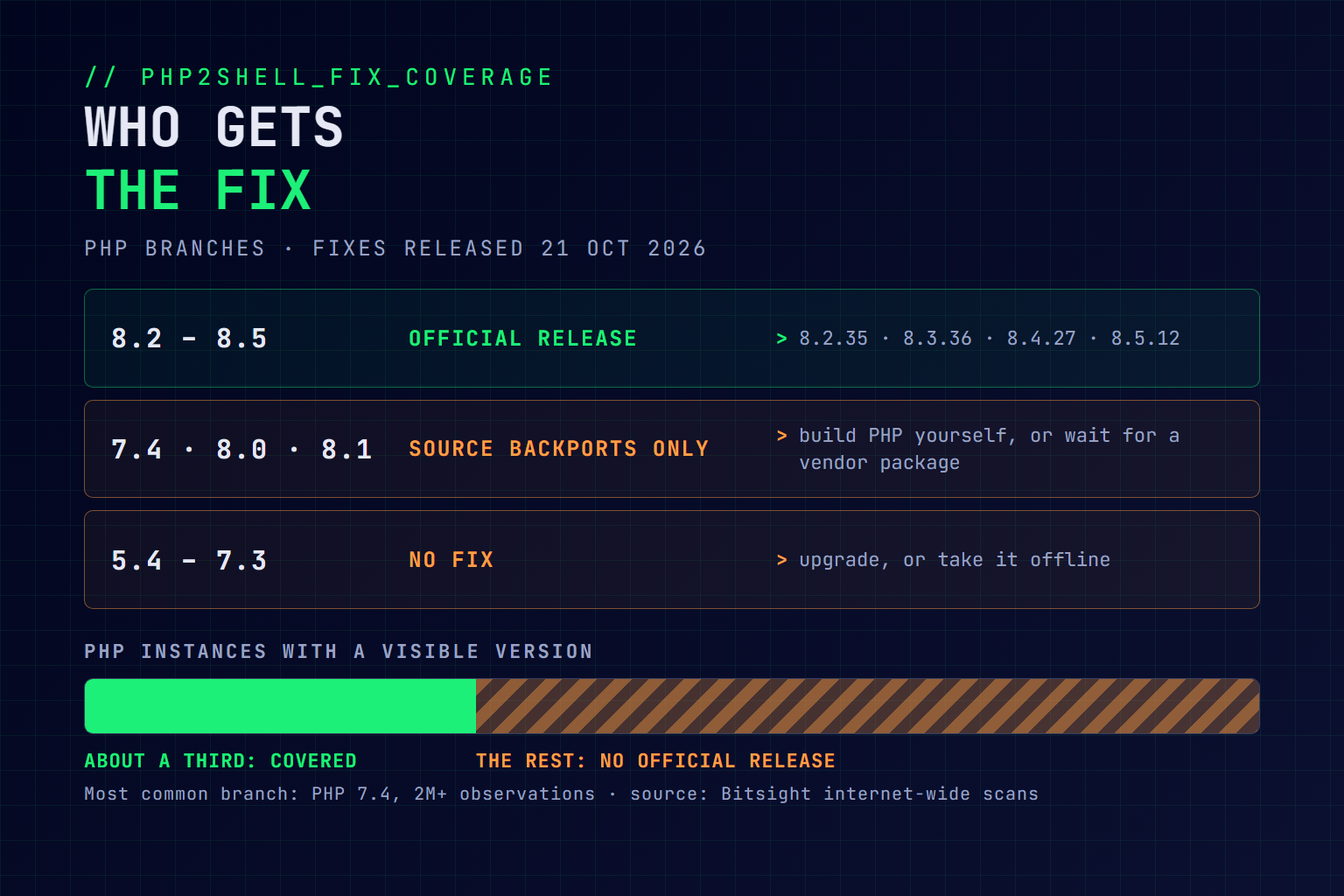Viewport: 1344px width, 896px height.
Task: Select the "8.2 – 8.5" branch label
Action: (189, 339)
